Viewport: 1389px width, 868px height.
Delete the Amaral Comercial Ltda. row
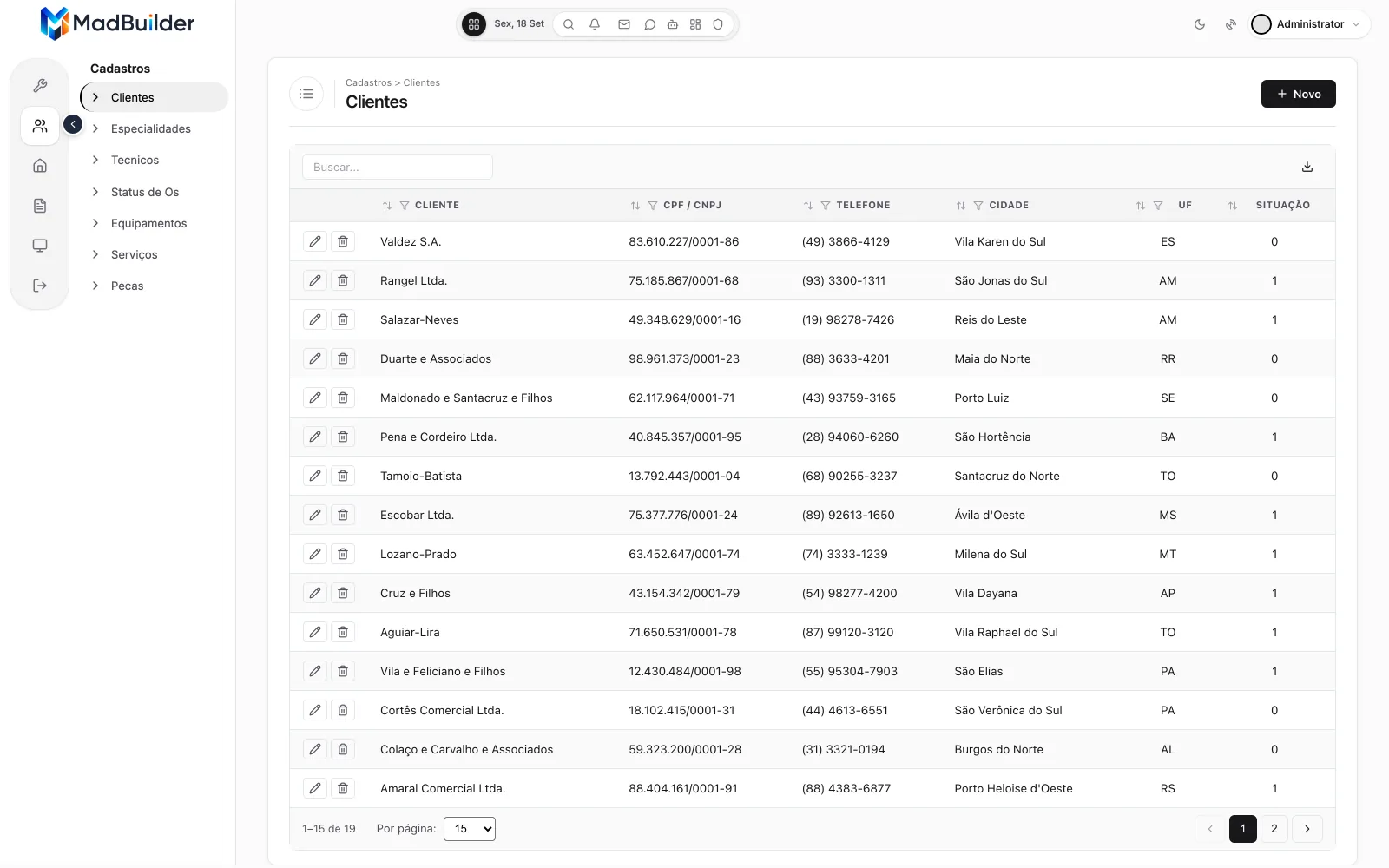343,788
